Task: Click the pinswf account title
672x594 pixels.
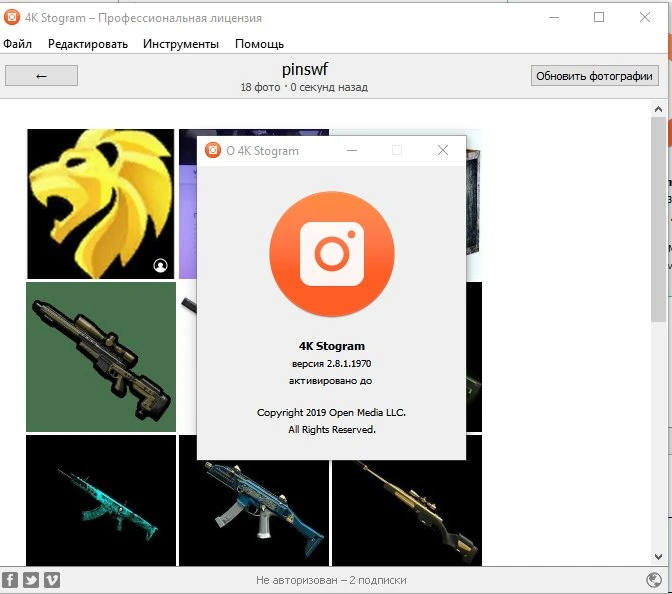Action: 305,69
